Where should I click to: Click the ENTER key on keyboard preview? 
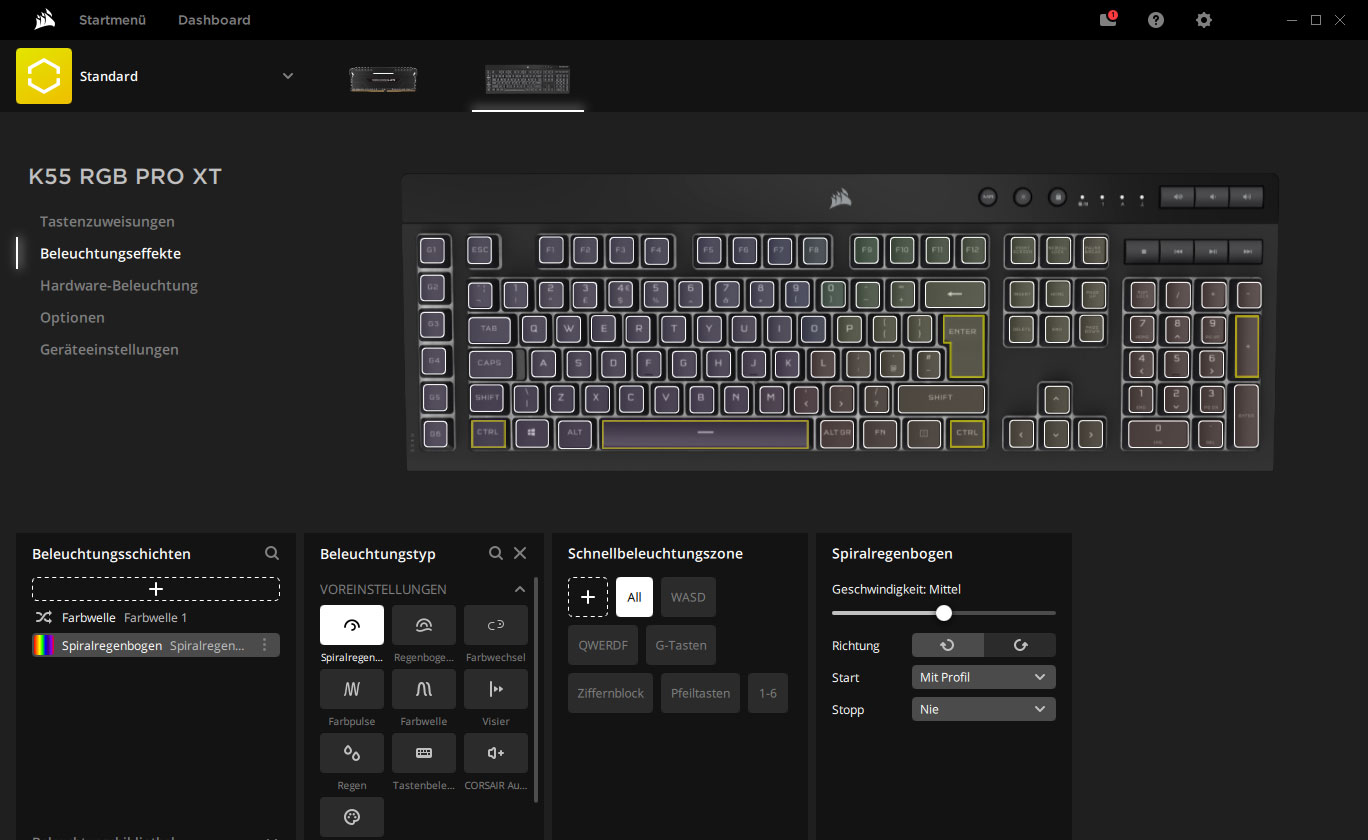tap(964, 345)
